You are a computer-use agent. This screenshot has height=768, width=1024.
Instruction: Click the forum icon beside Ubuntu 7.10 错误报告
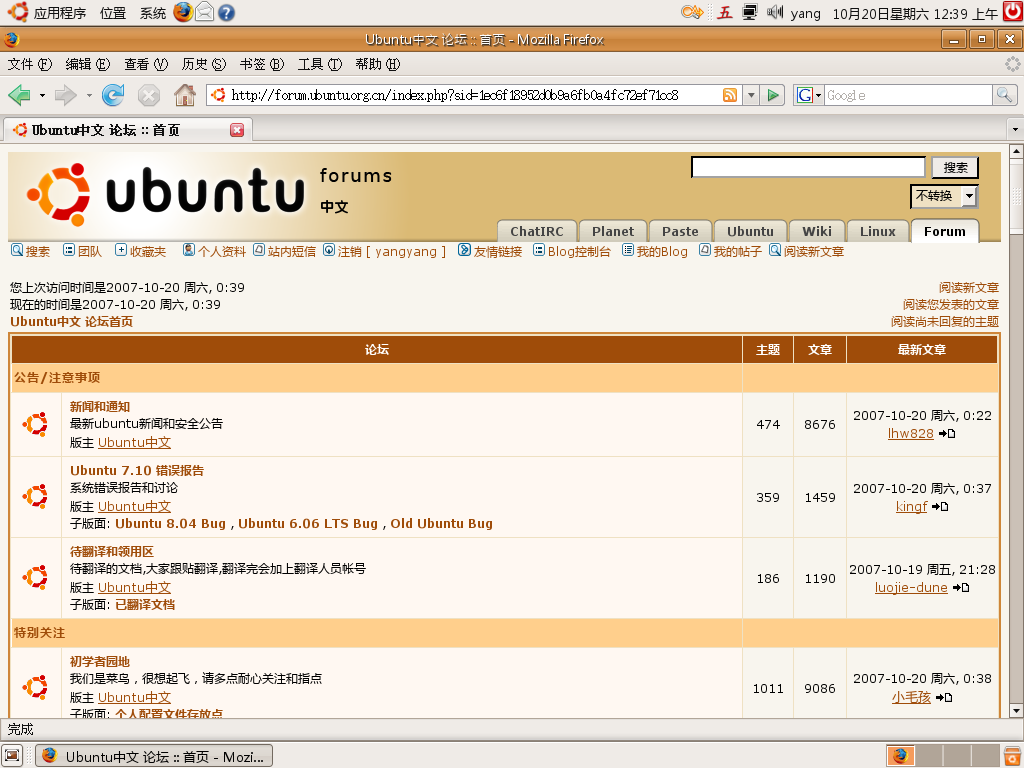pyautogui.click(x=35, y=497)
